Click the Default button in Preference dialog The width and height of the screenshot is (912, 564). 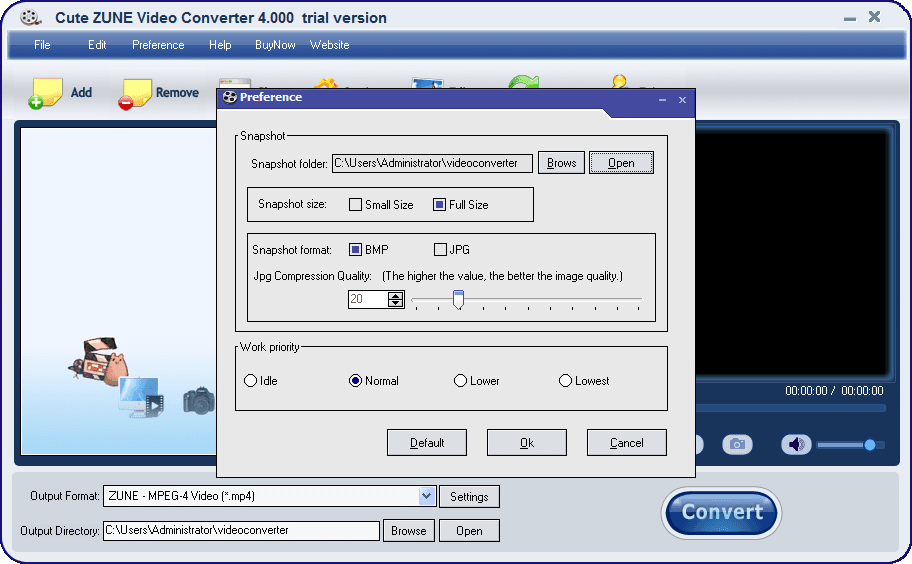pos(427,443)
